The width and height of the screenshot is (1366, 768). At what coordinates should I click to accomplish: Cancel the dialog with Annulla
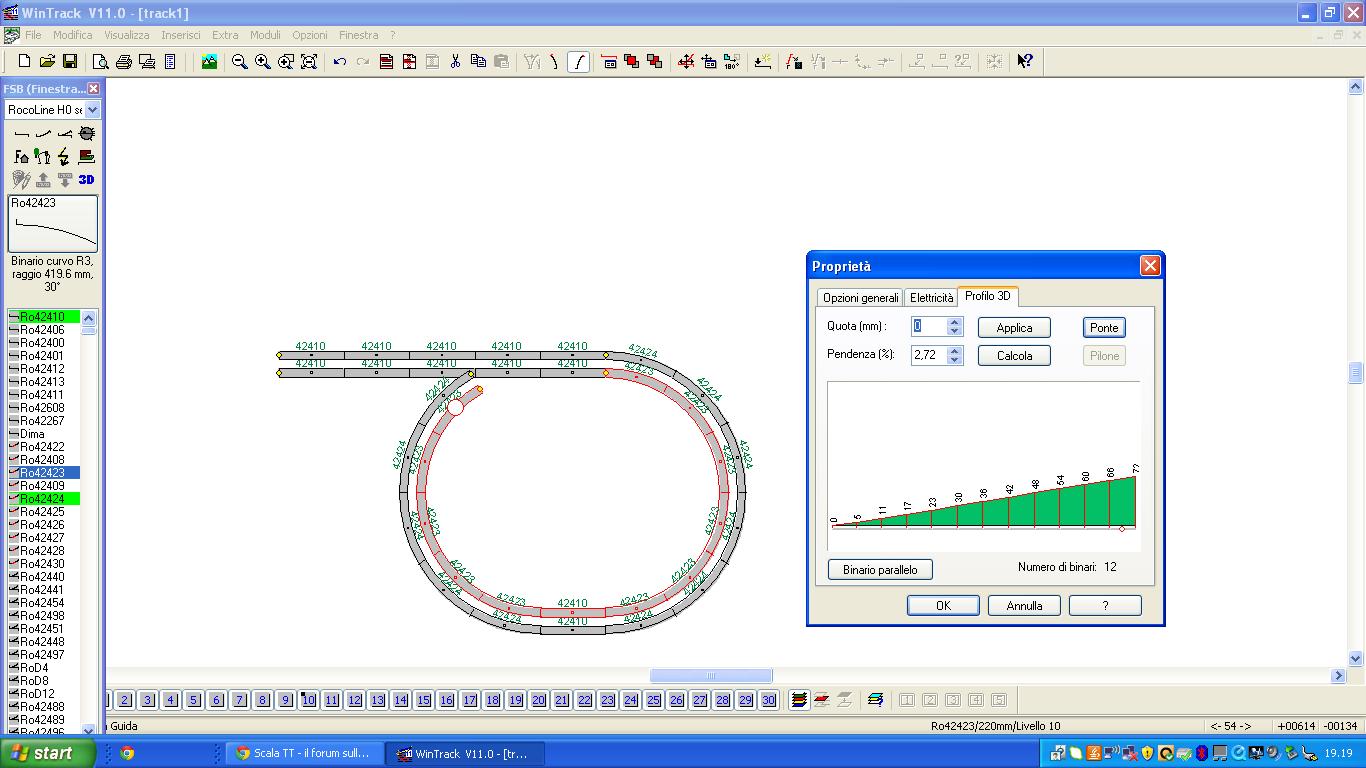(1024, 606)
